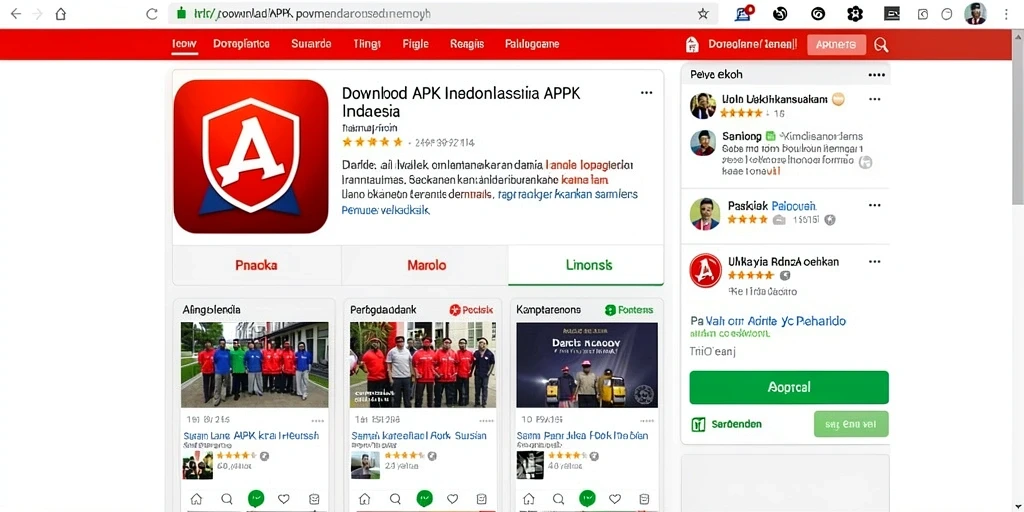Open three-dot menu beside Uhkayia Rdnza
The height and width of the screenshot is (512, 1024).
pos(874,262)
